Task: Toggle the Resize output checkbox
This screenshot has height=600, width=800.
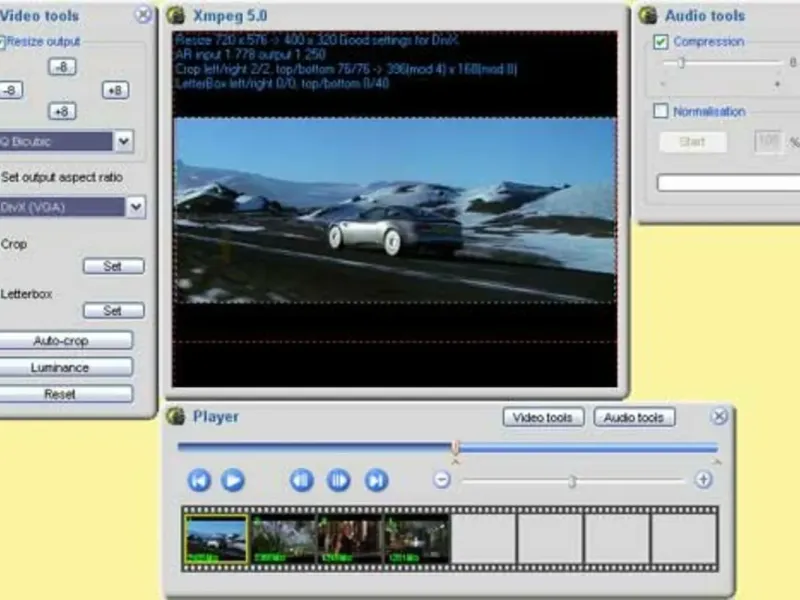Action: click(2, 42)
